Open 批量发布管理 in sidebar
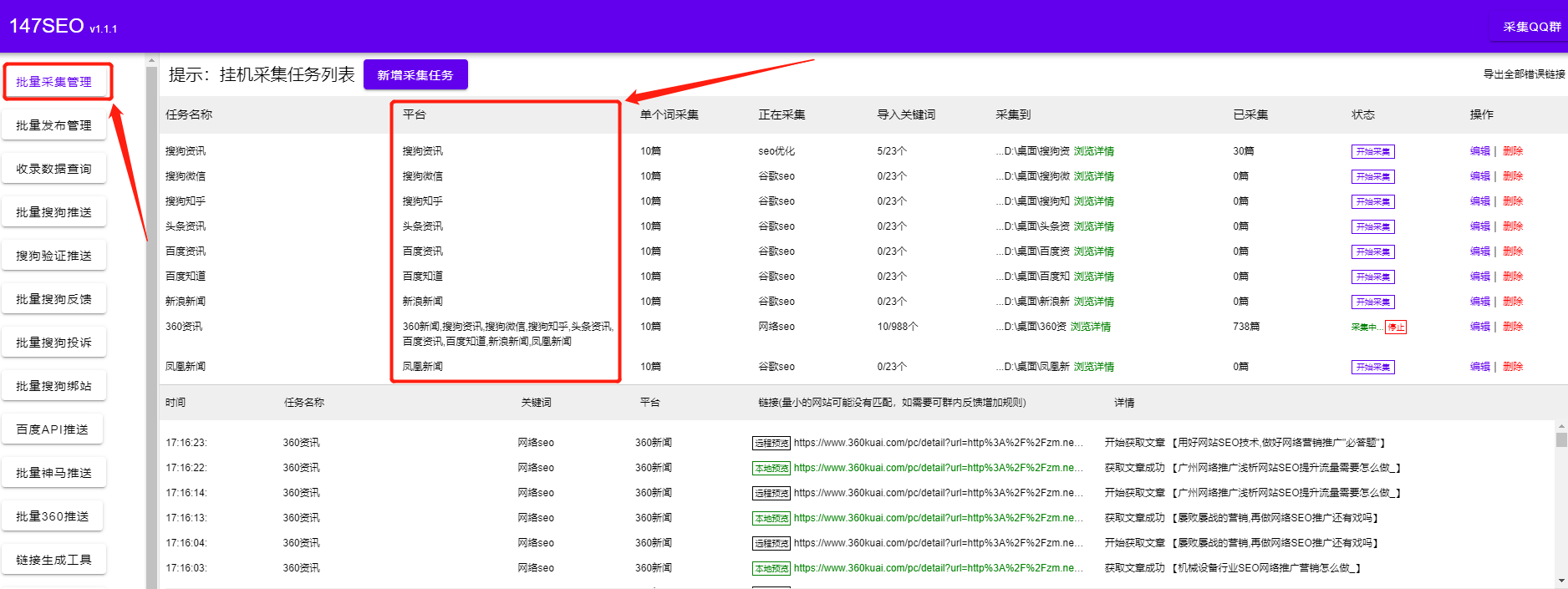 [54, 125]
